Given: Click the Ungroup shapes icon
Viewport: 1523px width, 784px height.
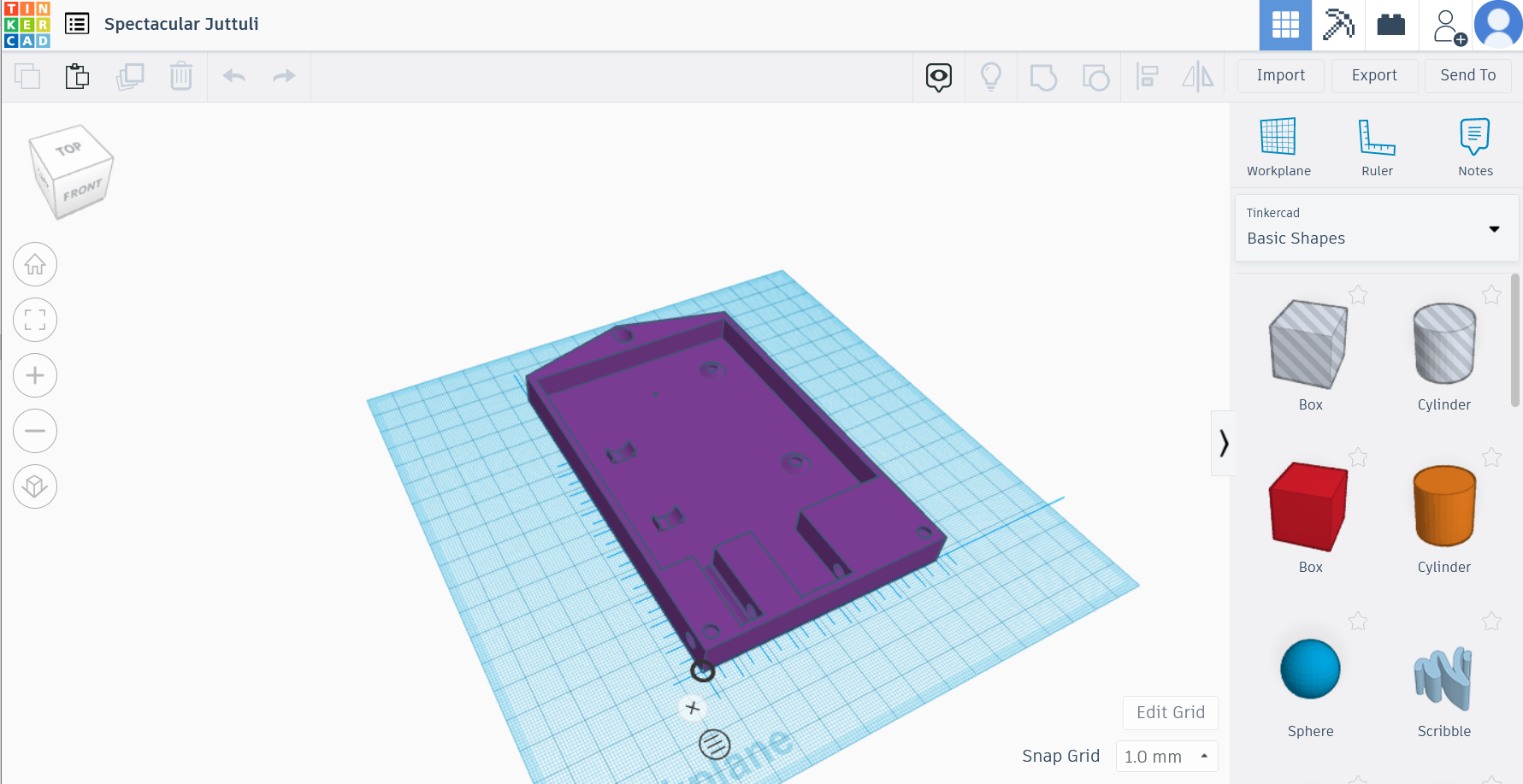Looking at the screenshot, I should (x=1095, y=77).
